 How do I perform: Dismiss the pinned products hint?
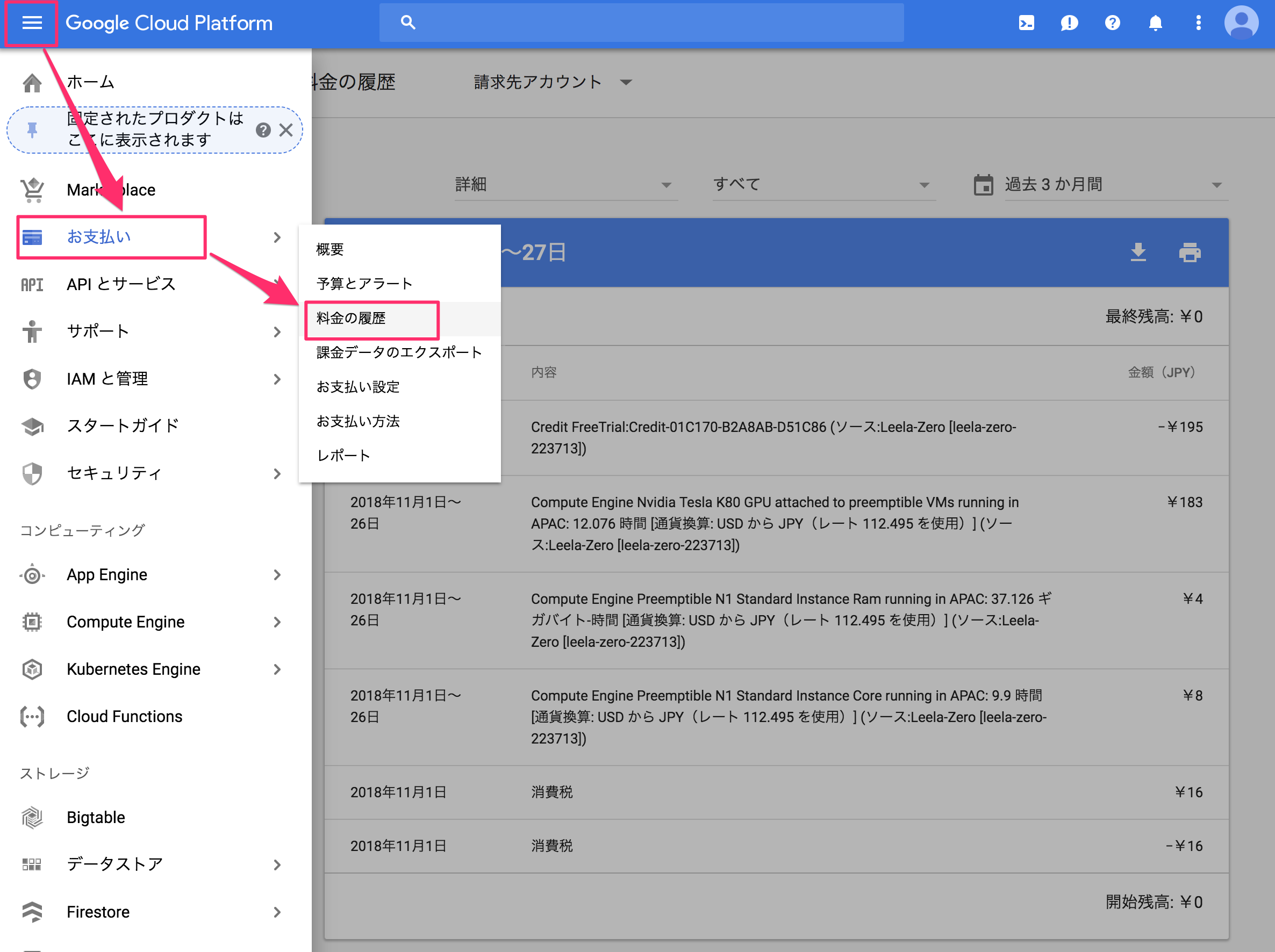coord(286,130)
